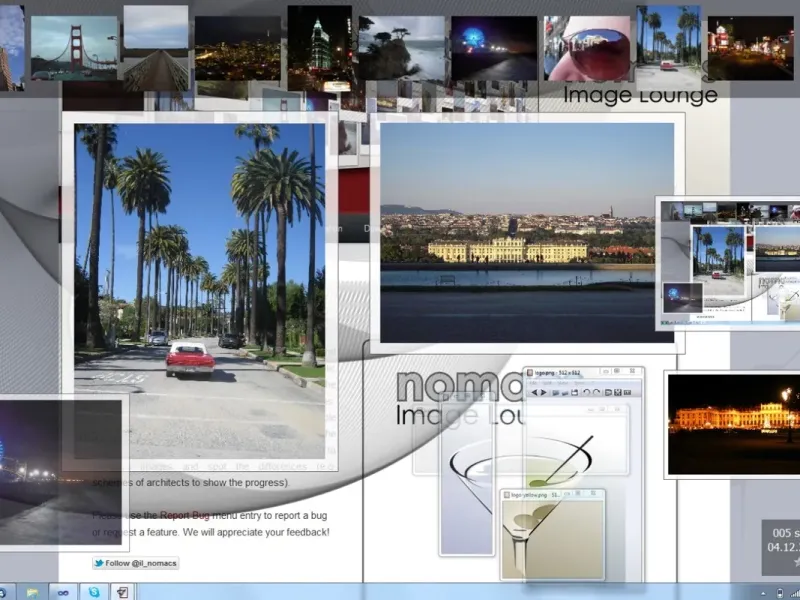Click the save icon in logo.png toolbar
The image size is (800, 600).
pos(574,392)
